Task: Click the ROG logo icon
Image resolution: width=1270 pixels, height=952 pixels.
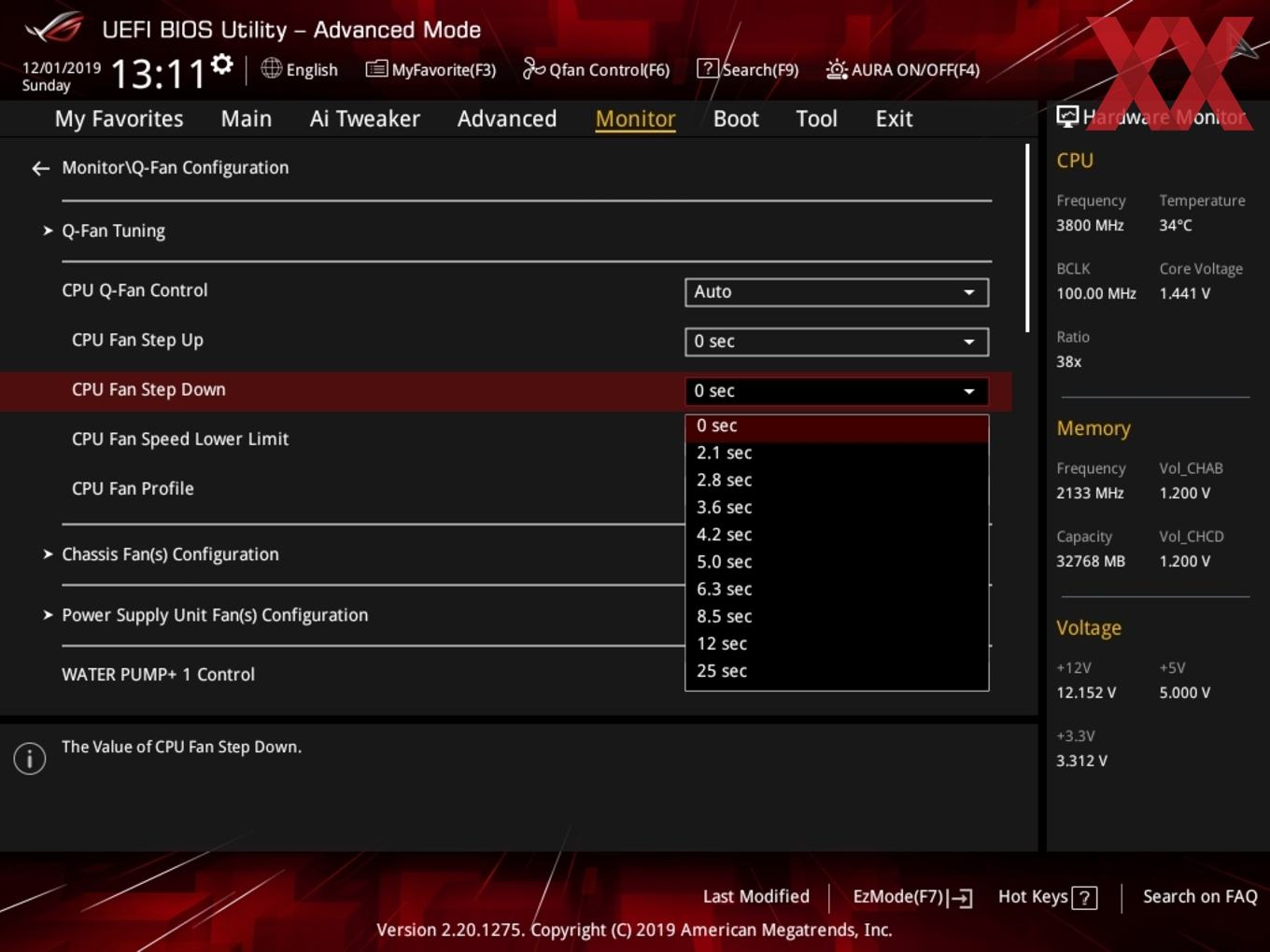Action: [54, 27]
